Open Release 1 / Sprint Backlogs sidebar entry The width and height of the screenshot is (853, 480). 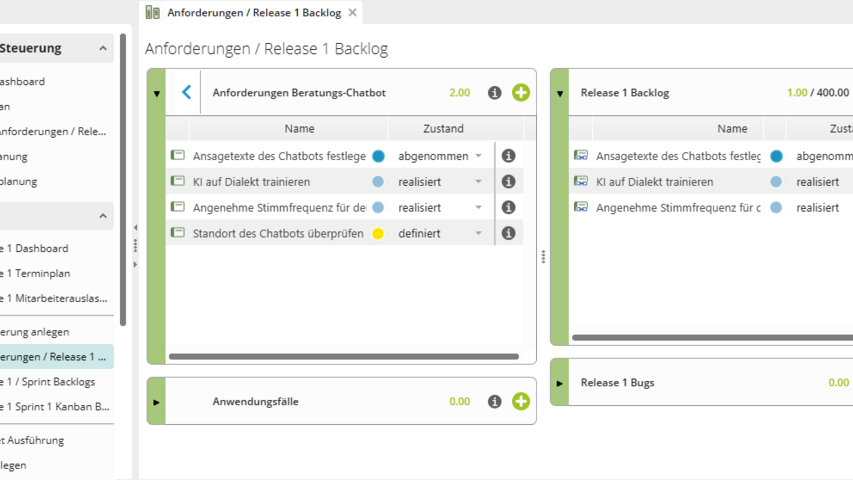click(48, 382)
